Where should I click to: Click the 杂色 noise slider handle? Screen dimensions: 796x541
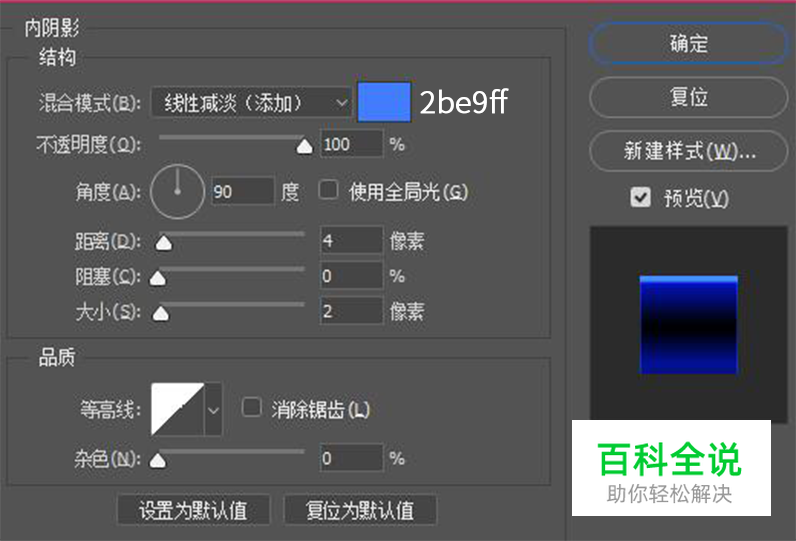(x=157, y=461)
